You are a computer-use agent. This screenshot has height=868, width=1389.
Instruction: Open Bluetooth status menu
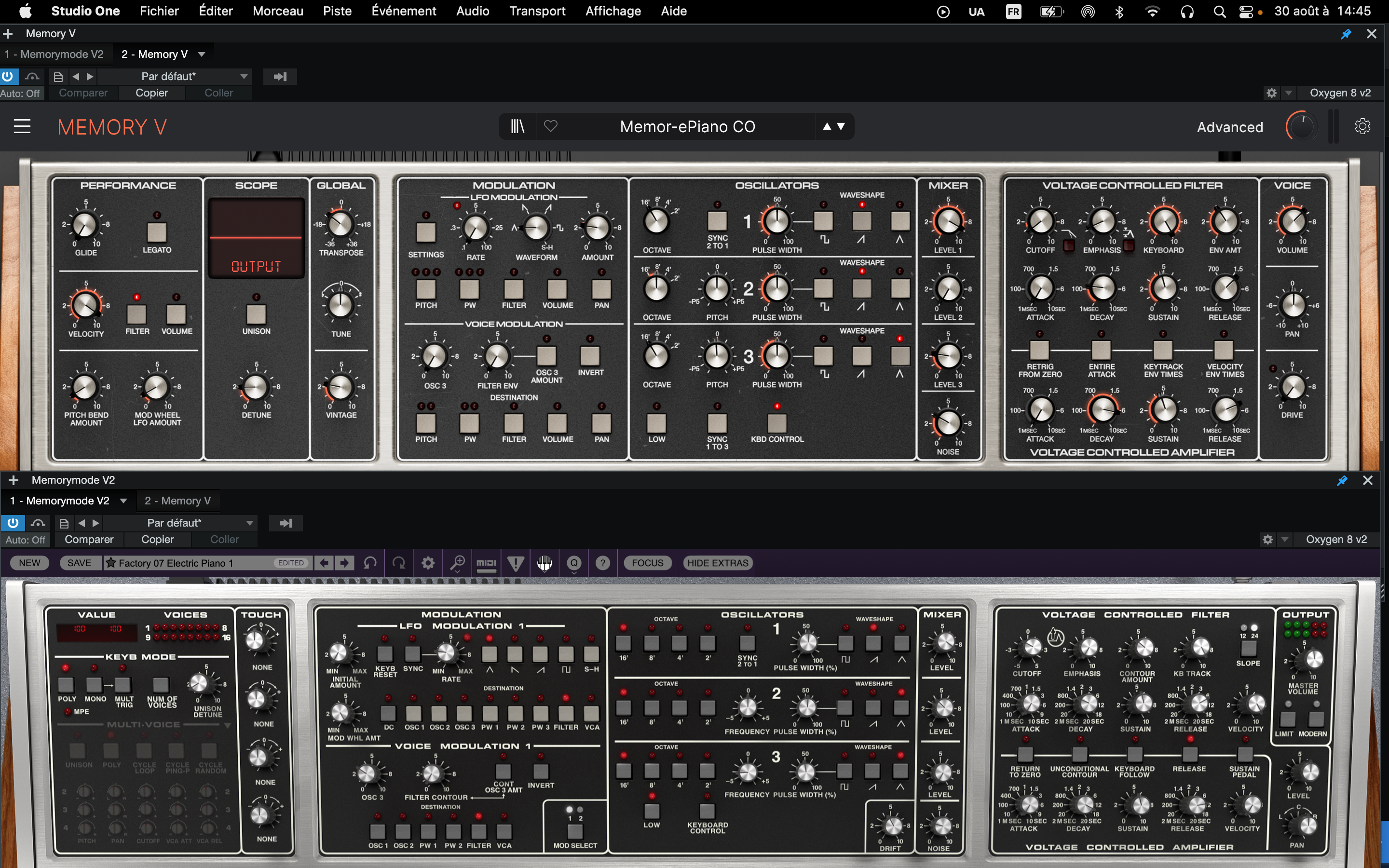click(x=1119, y=12)
